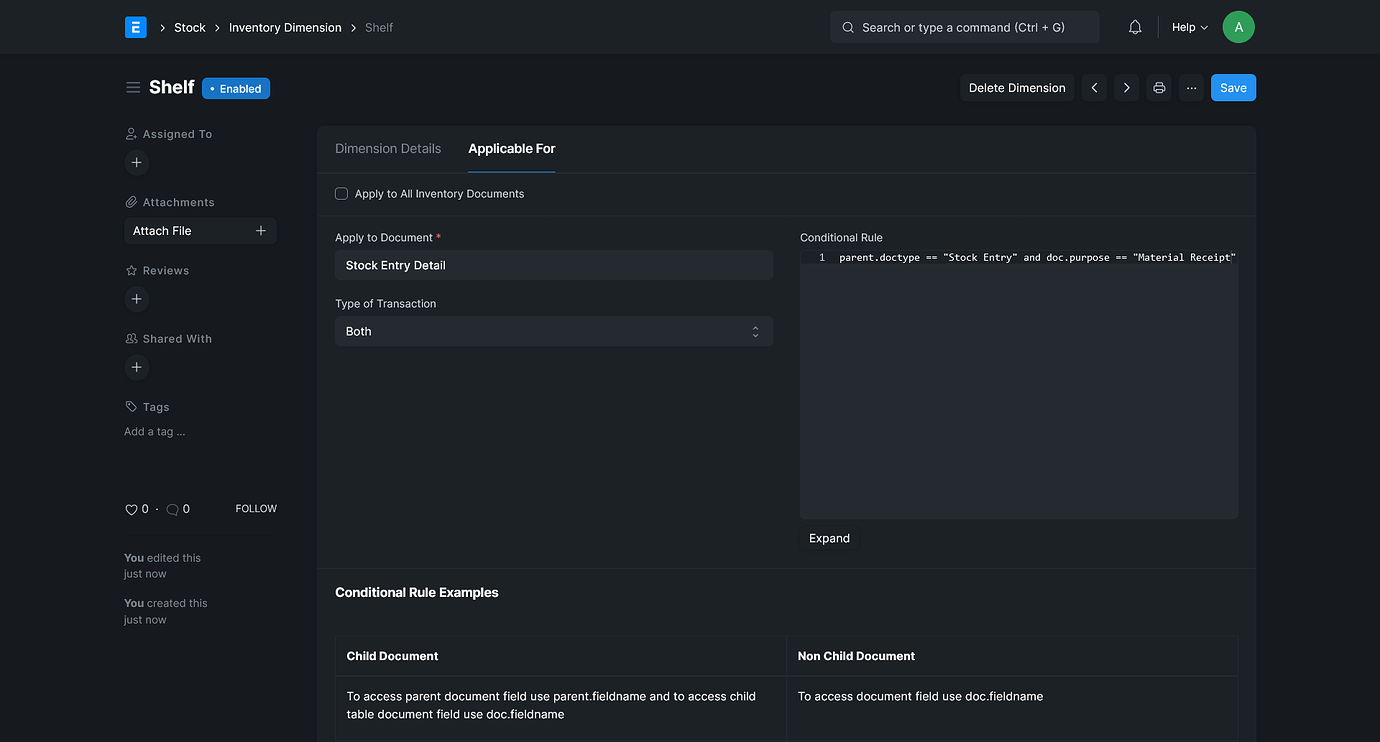
Task: Add a review with the plus icon
Action: 136,298
